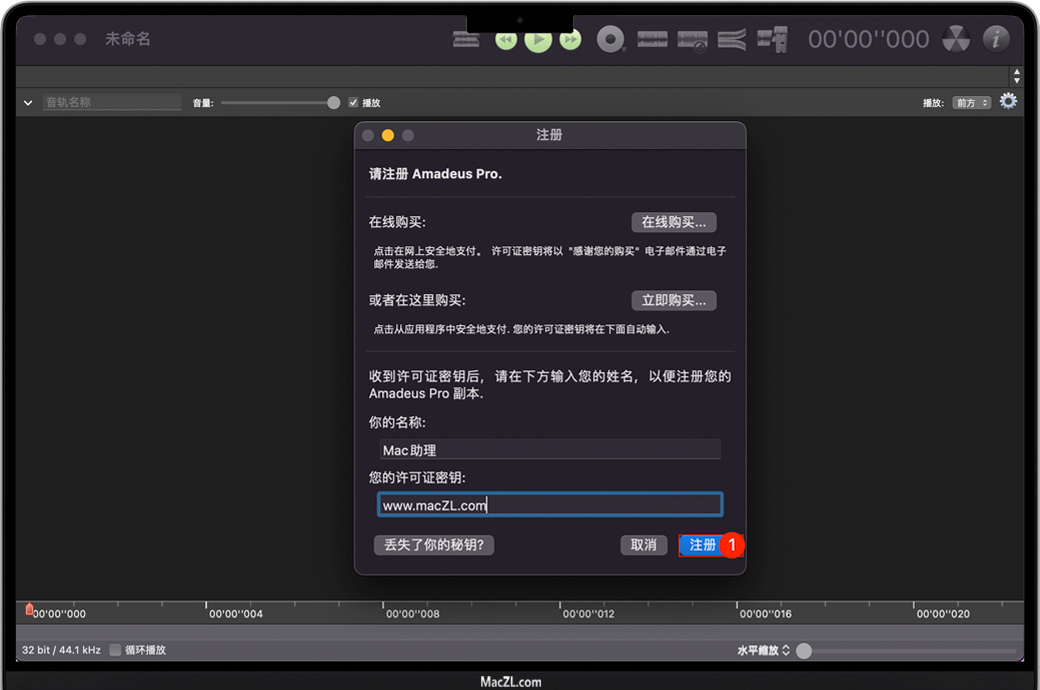Click the round record button

[610, 39]
